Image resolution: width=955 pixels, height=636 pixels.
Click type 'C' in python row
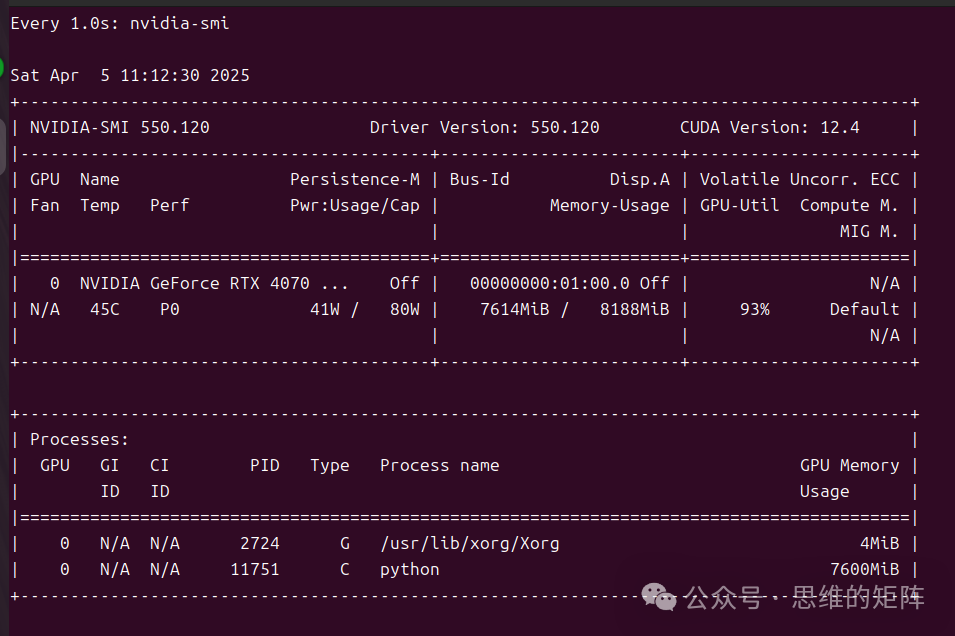pos(345,570)
